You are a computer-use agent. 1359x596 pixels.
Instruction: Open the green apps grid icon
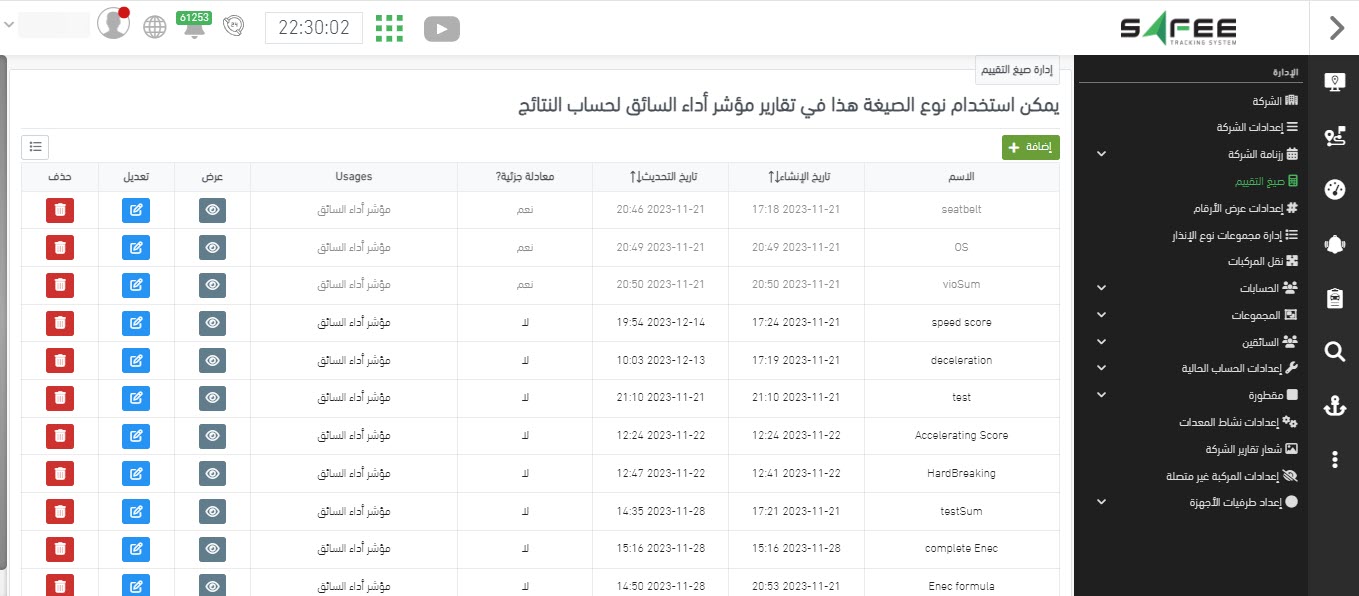point(389,28)
